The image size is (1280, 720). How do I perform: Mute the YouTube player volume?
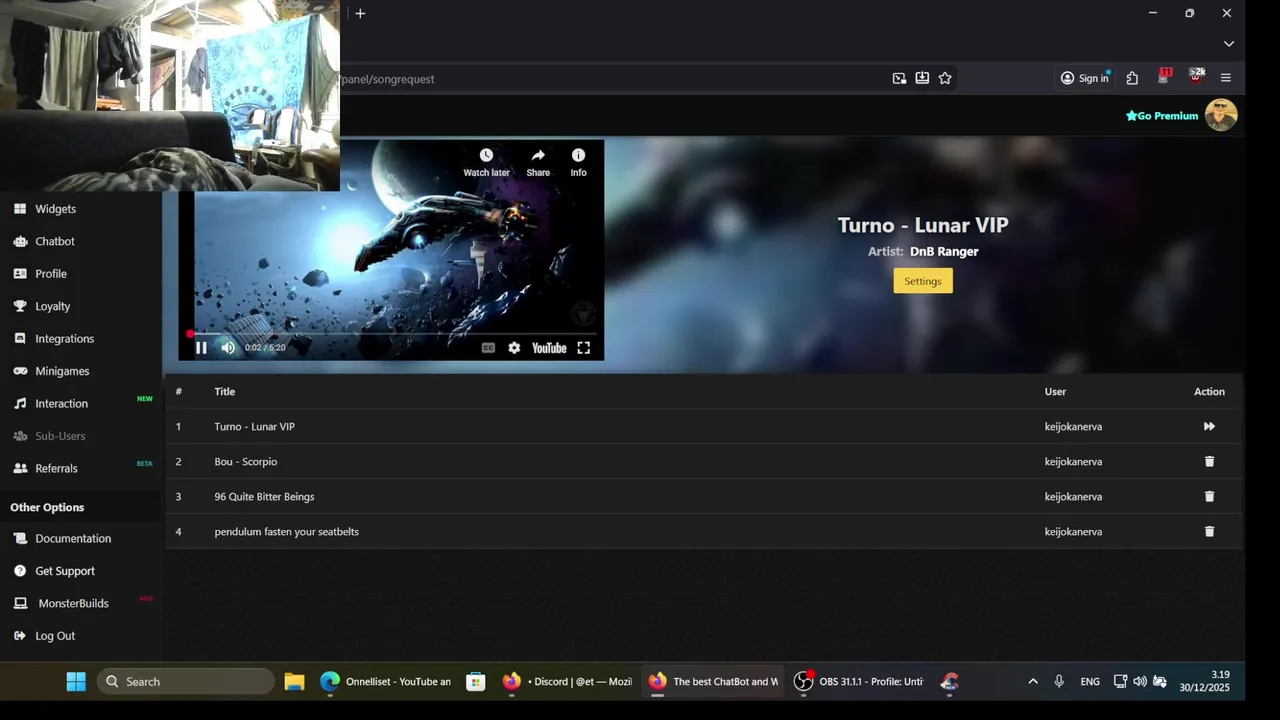(x=228, y=348)
